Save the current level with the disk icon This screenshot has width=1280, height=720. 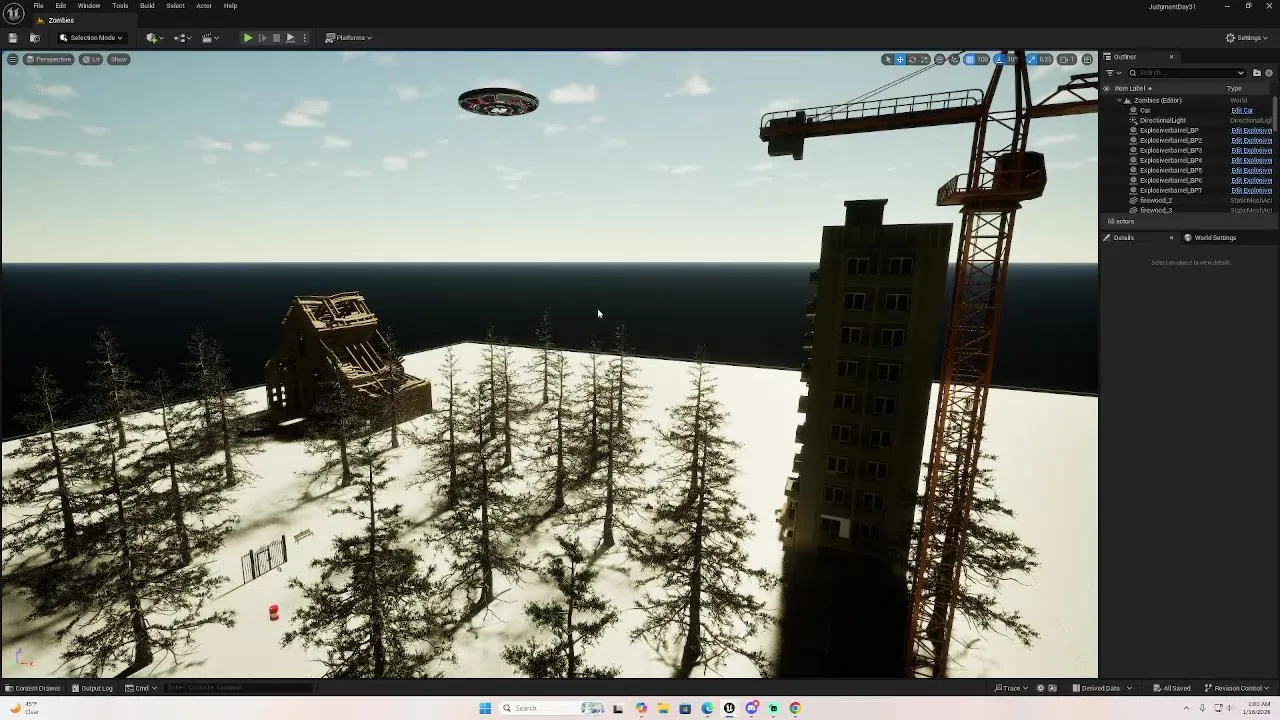point(12,38)
